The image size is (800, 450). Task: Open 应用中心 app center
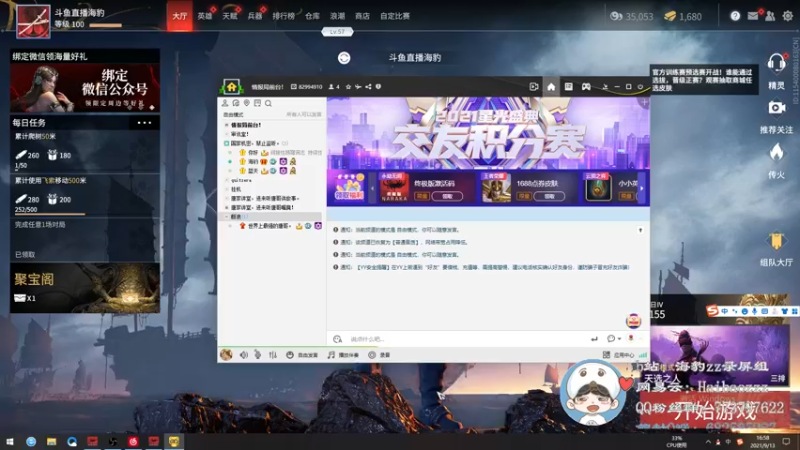pos(618,355)
